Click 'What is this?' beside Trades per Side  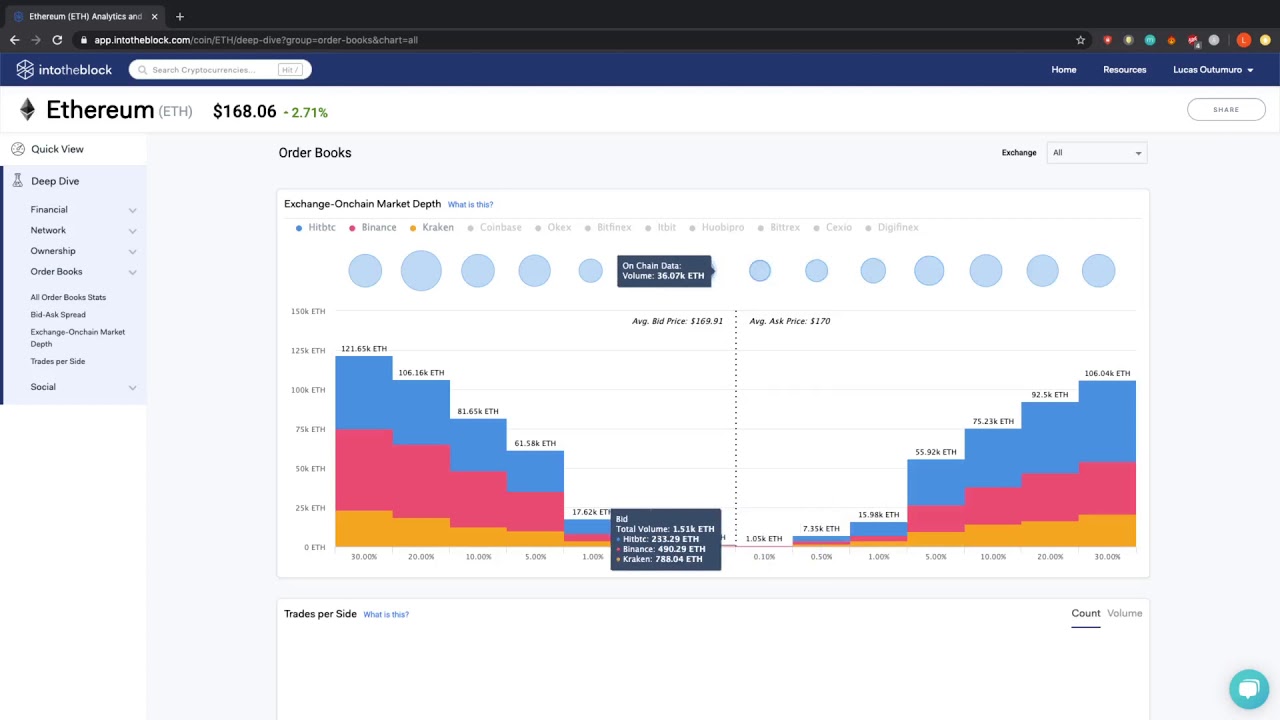386,614
